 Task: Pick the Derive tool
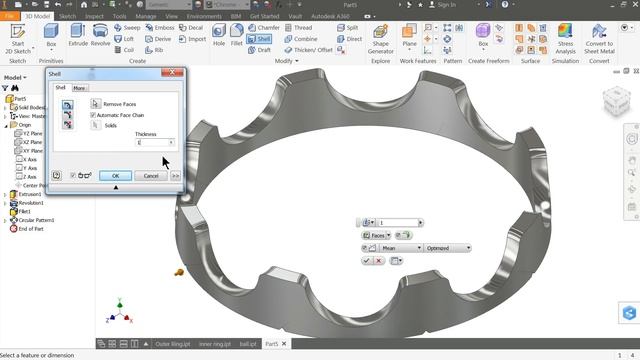158,39
